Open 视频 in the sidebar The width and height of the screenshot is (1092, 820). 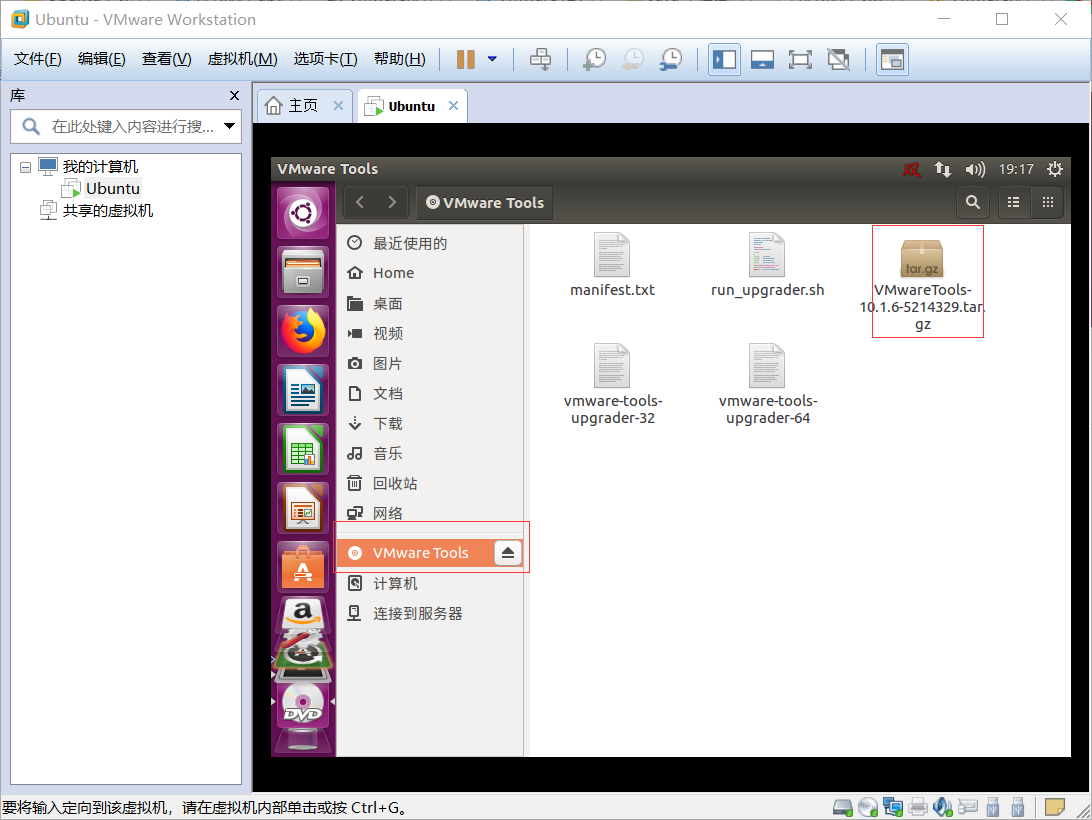click(429, 334)
